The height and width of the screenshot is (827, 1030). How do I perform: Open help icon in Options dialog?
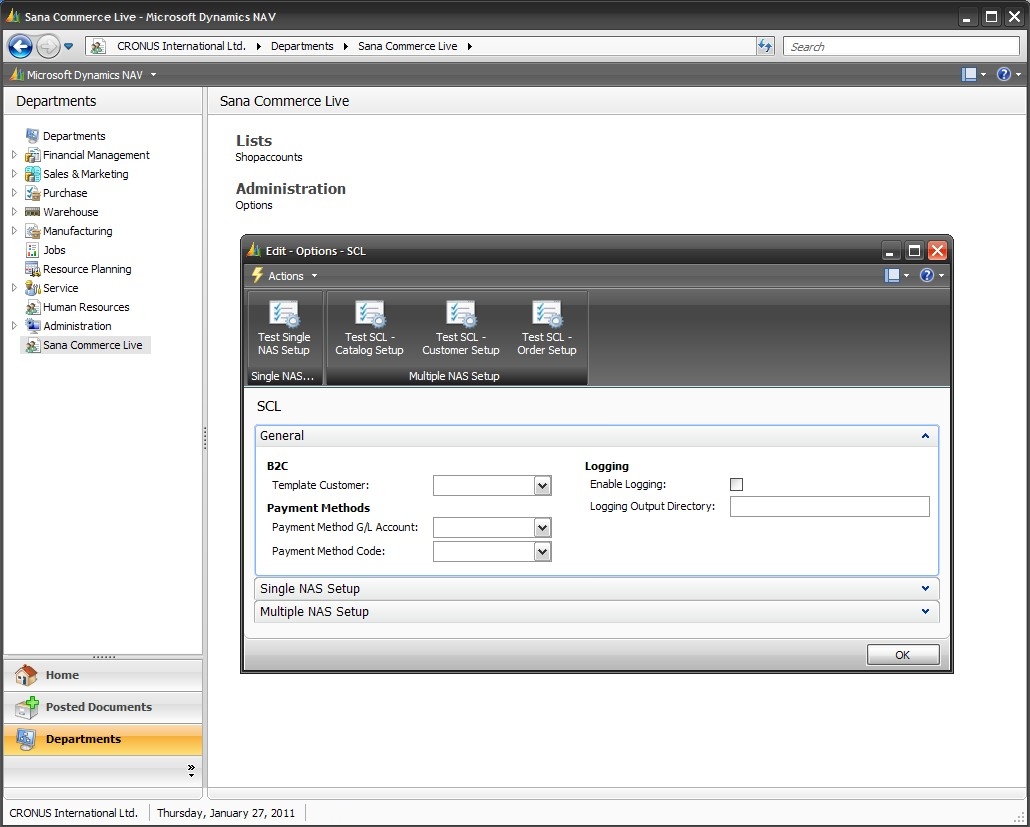coord(926,275)
